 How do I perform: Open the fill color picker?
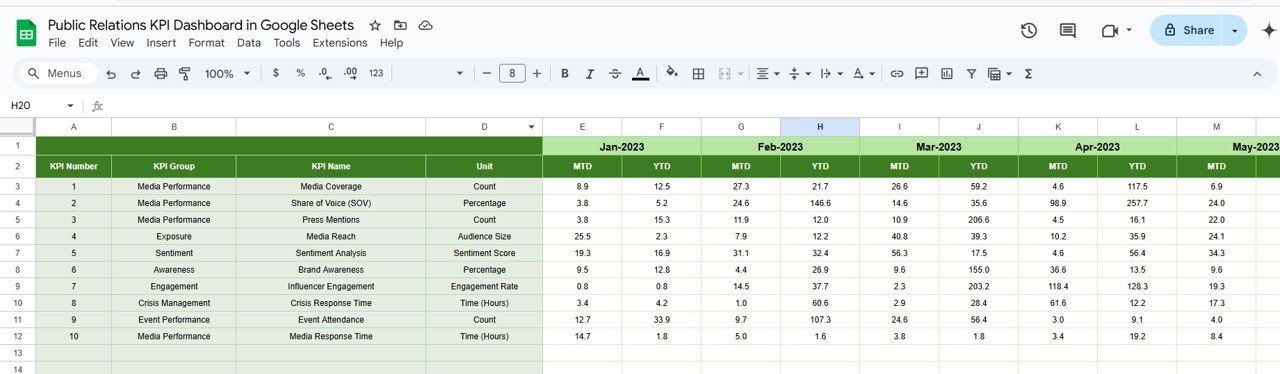pyautogui.click(x=672, y=74)
